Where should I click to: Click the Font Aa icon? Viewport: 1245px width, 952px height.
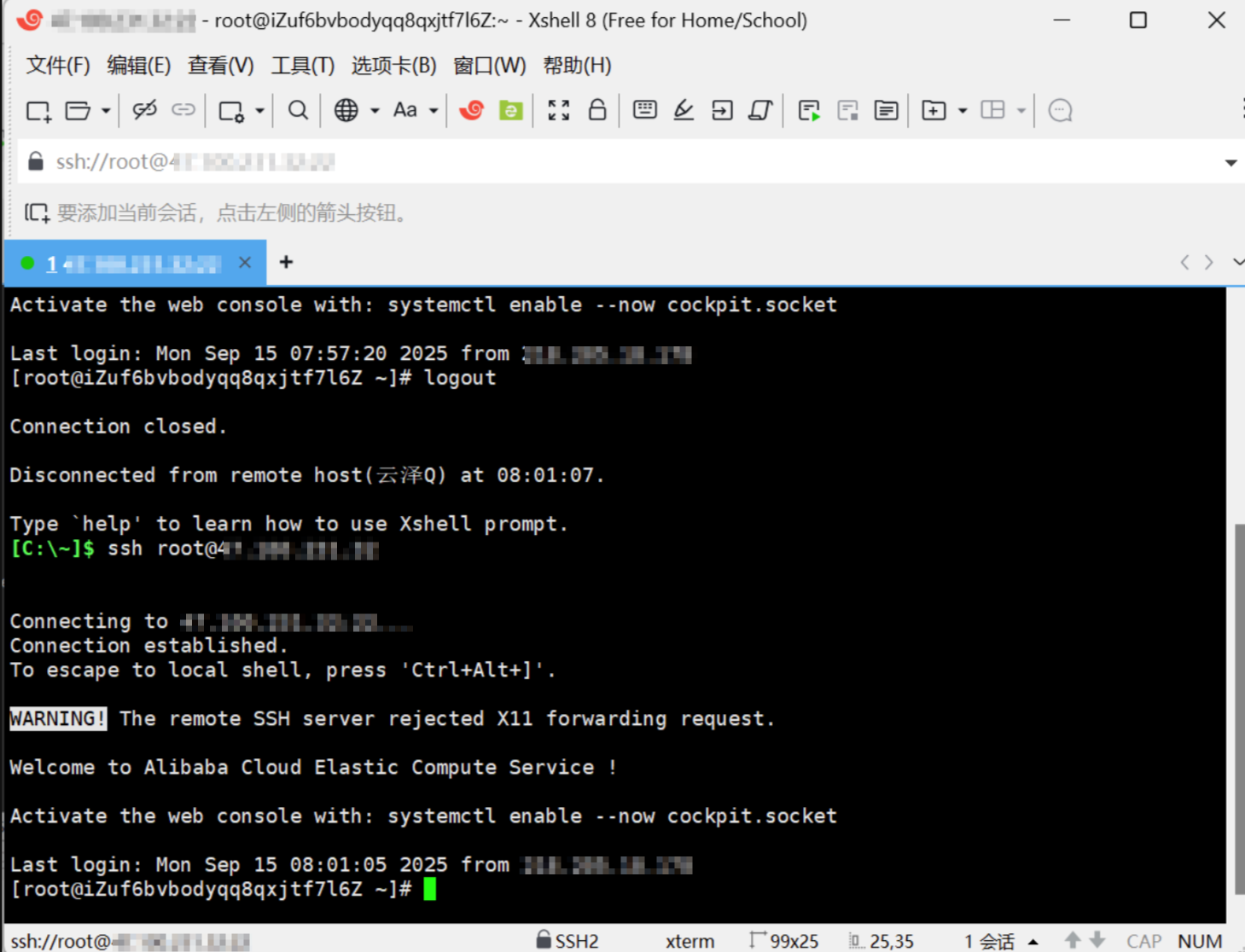pyautogui.click(x=405, y=110)
